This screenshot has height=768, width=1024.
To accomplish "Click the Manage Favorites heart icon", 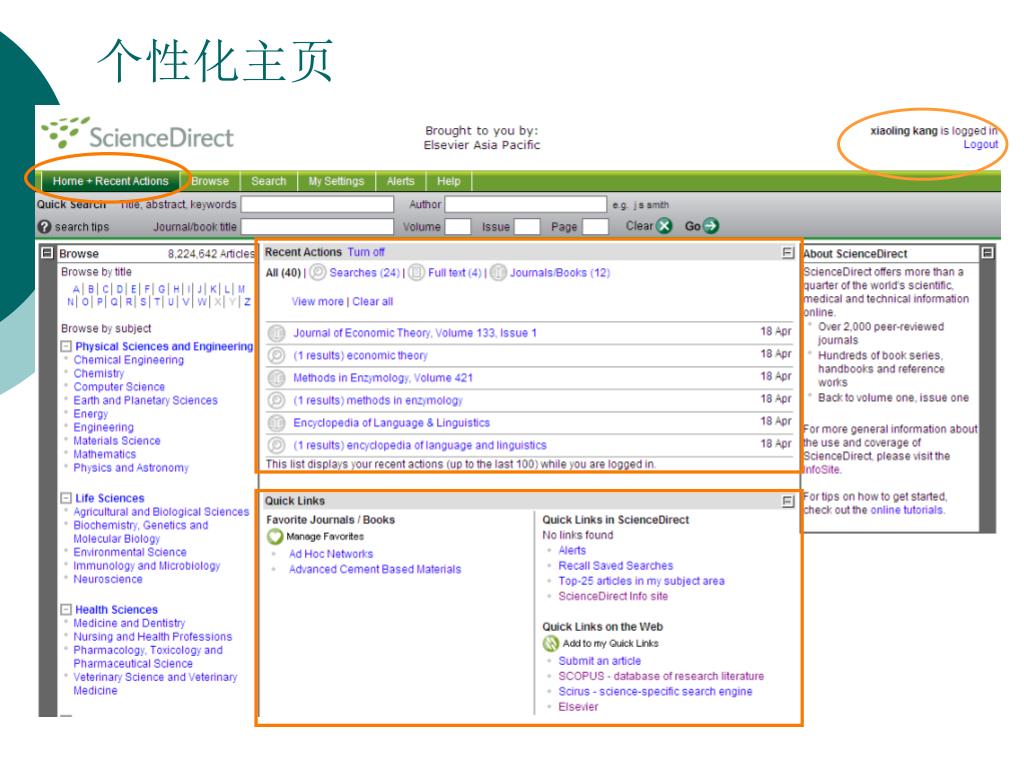I will click(x=275, y=537).
